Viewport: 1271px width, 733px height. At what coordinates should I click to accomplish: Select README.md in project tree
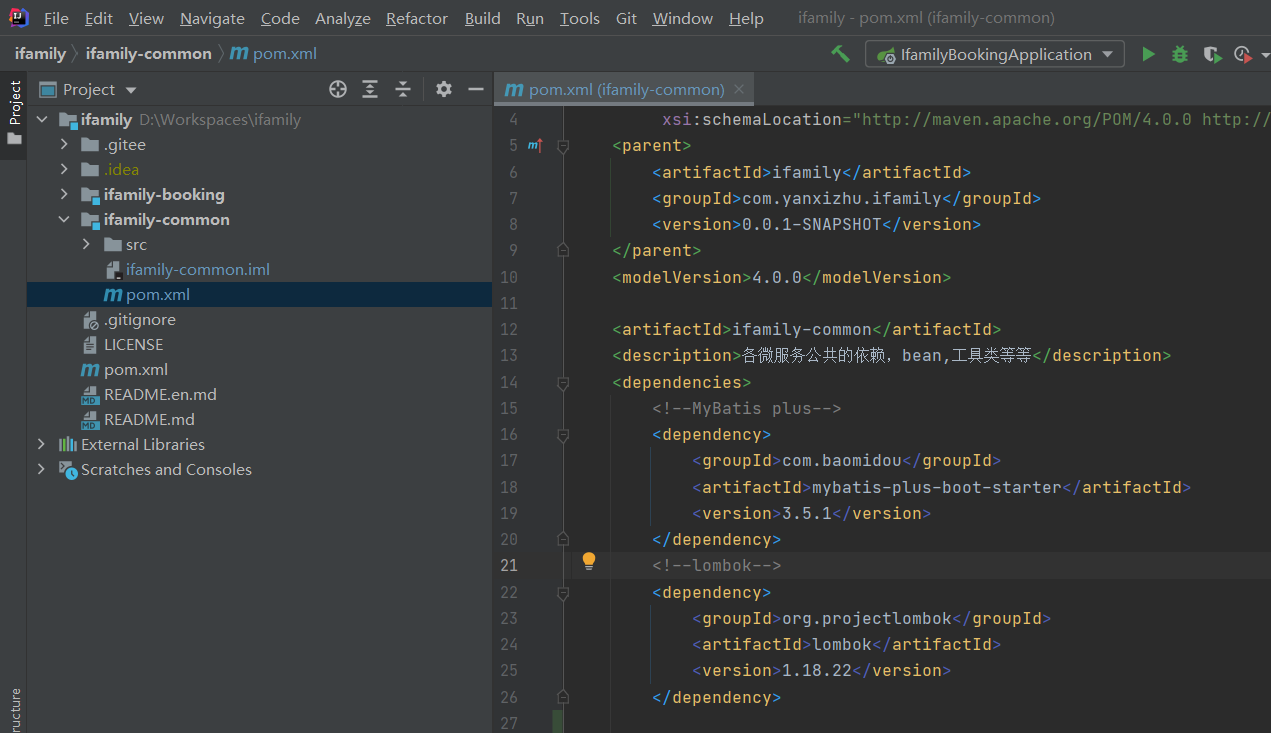click(149, 419)
